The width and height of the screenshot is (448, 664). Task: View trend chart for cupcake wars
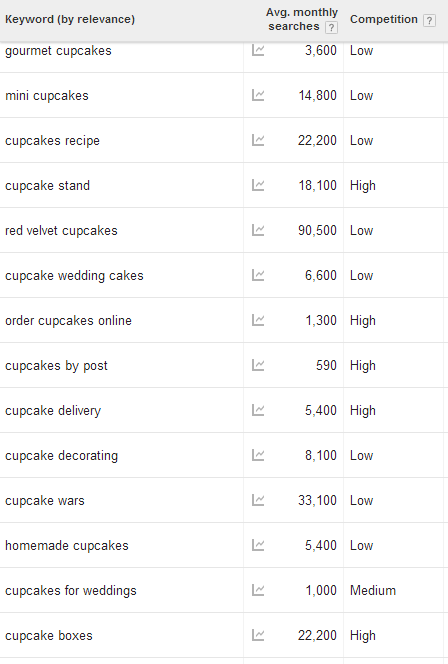258,500
